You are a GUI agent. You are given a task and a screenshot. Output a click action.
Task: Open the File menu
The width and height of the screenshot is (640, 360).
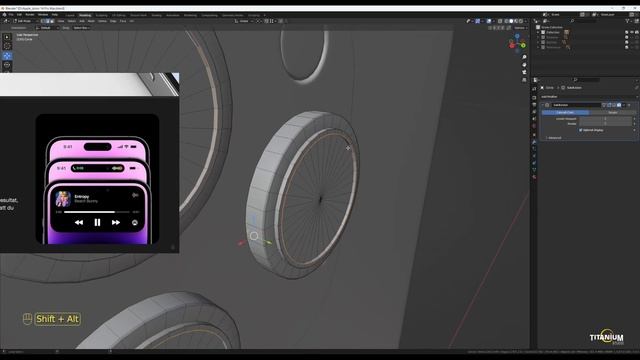[x=11, y=15]
